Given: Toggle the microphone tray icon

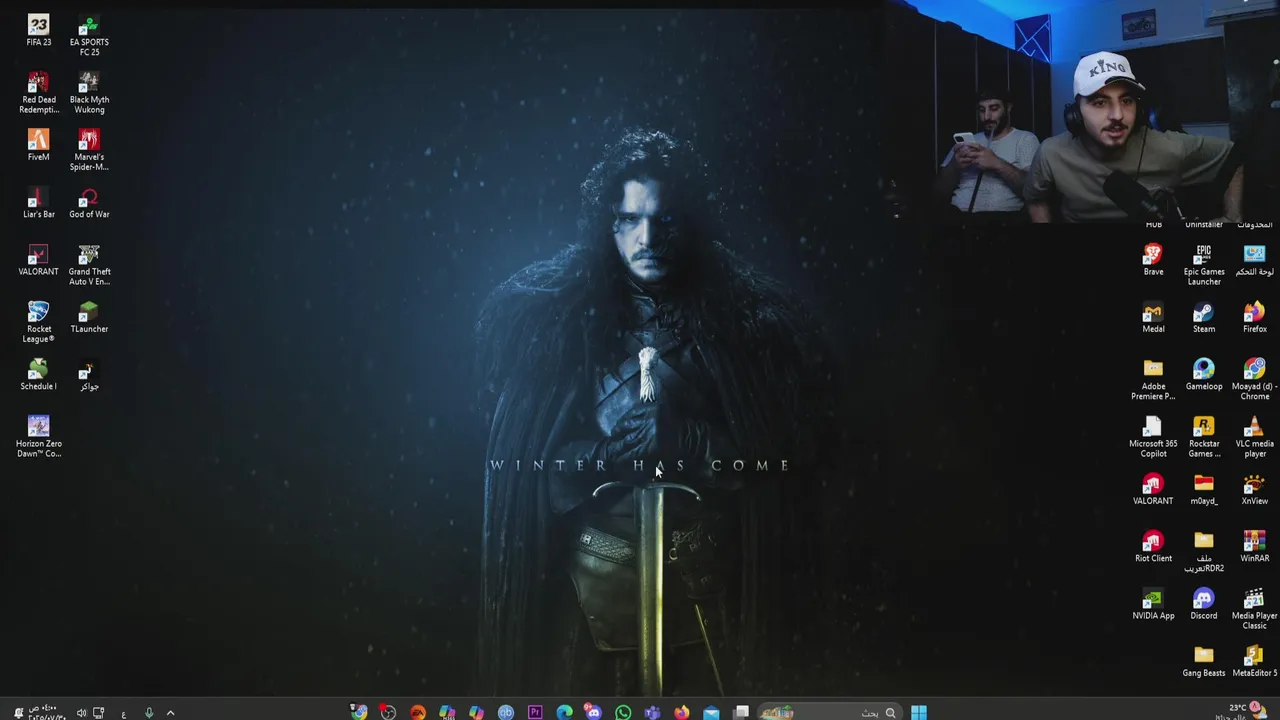Looking at the screenshot, I should point(149,713).
